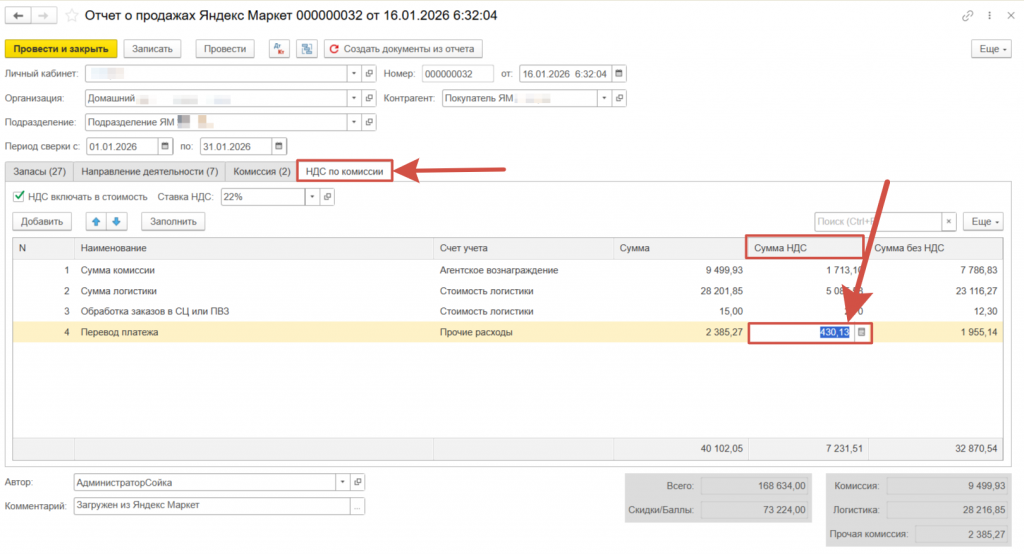
Task: Click the Дт/Кт postings icon
Action: (279, 49)
